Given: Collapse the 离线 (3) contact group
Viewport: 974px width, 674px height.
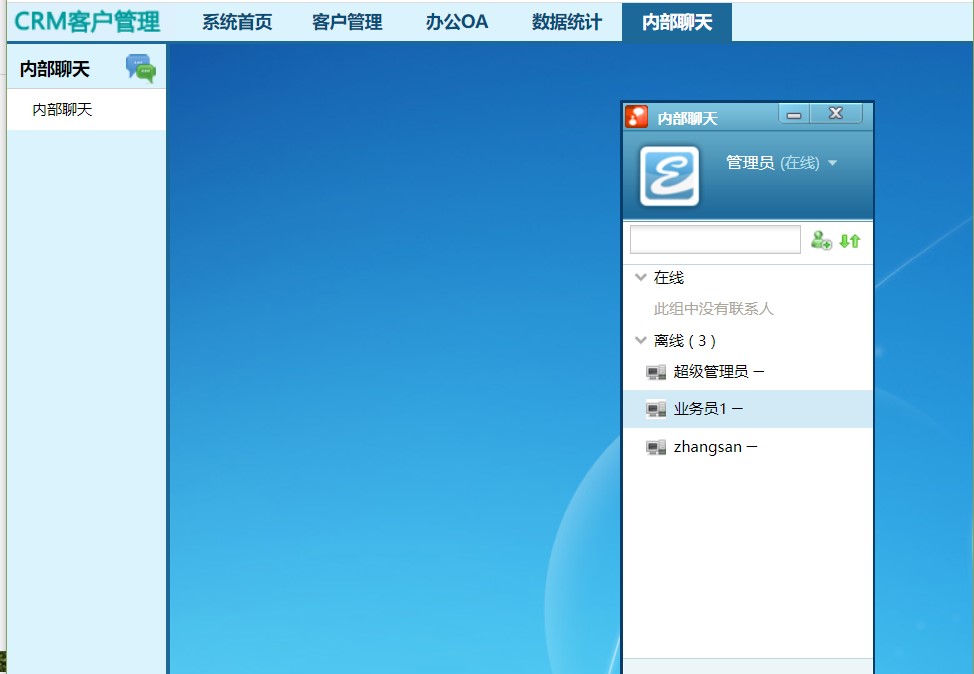Looking at the screenshot, I should [x=641, y=341].
